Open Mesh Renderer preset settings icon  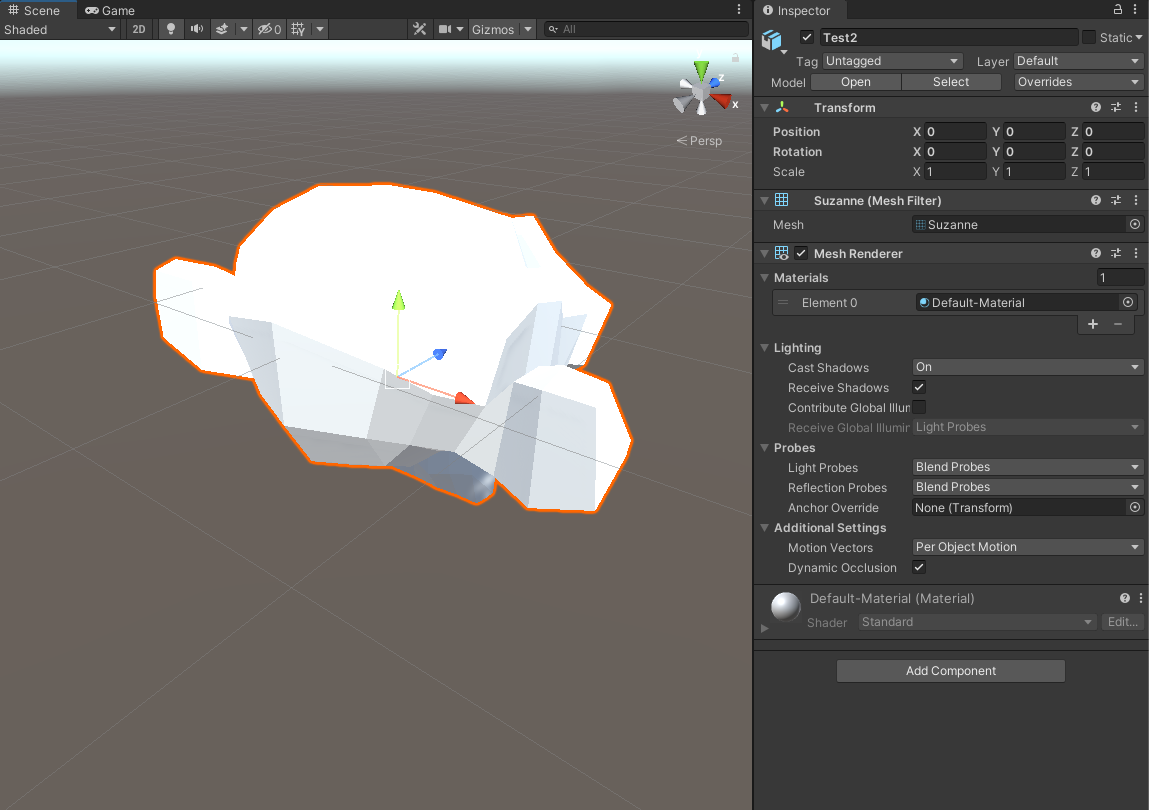[x=1116, y=254]
